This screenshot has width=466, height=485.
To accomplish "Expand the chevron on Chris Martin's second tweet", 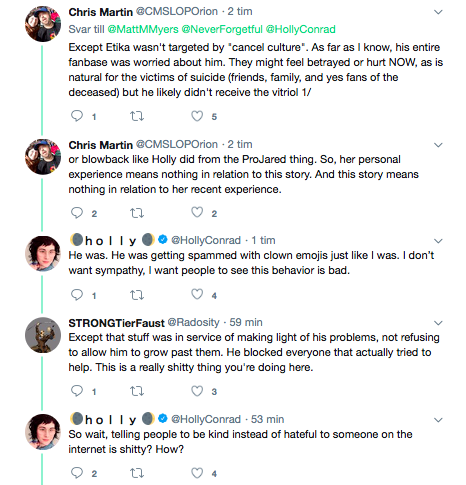I will pyautogui.click(x=438, y=145).
